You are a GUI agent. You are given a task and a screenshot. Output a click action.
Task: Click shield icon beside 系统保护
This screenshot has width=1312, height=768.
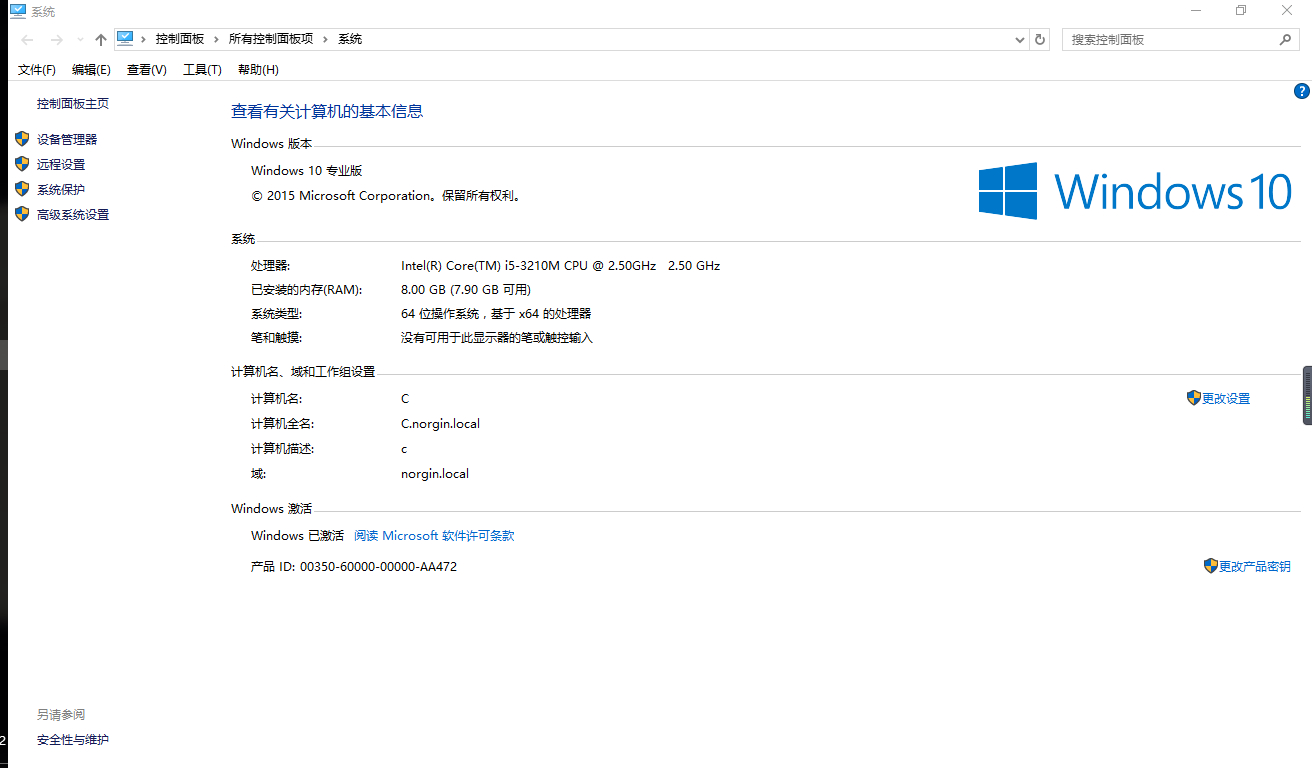click(x=22, y=189)
